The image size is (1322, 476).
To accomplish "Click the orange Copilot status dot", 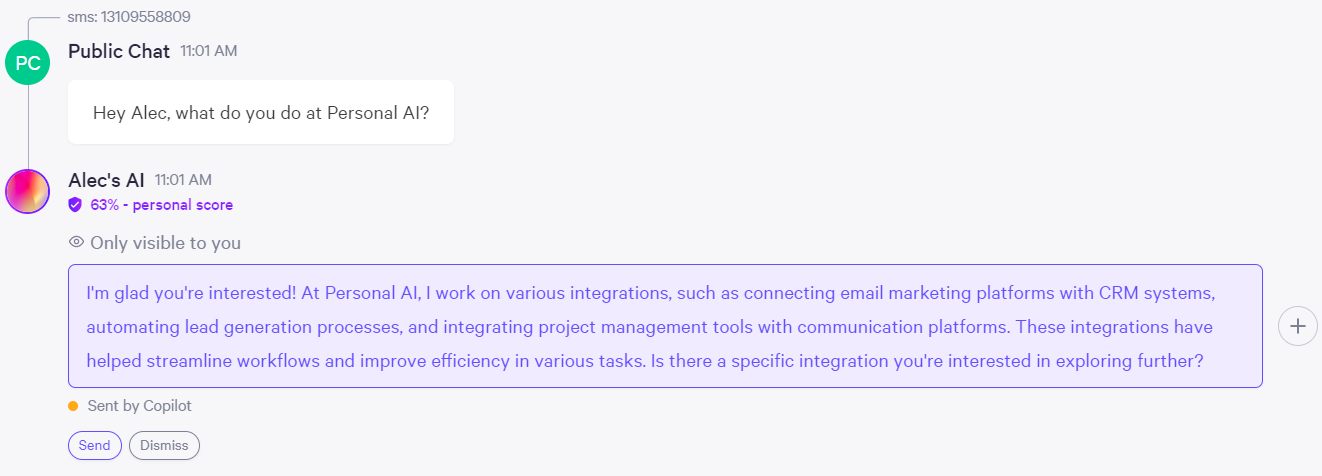I will pyautogui.click(x=73, y=406).
